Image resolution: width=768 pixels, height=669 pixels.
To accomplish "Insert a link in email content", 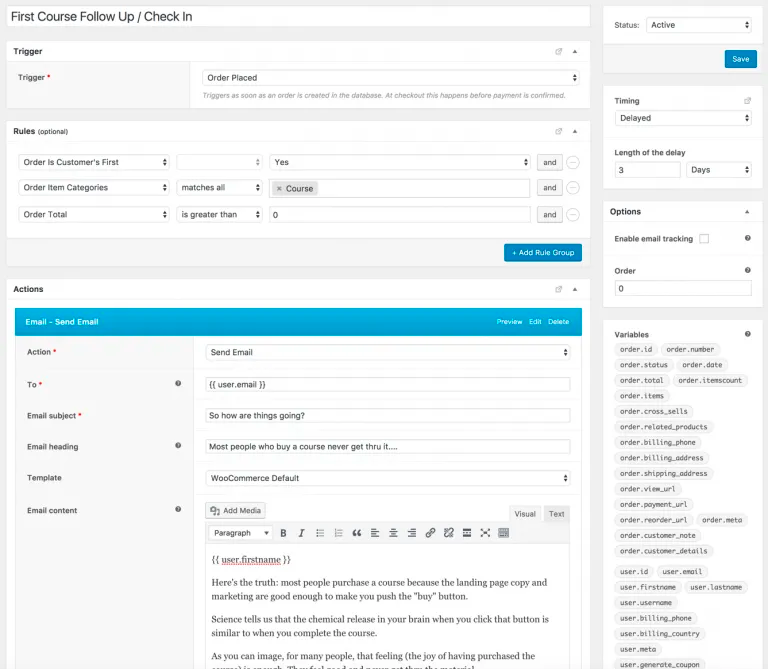I will coord(430,533).
